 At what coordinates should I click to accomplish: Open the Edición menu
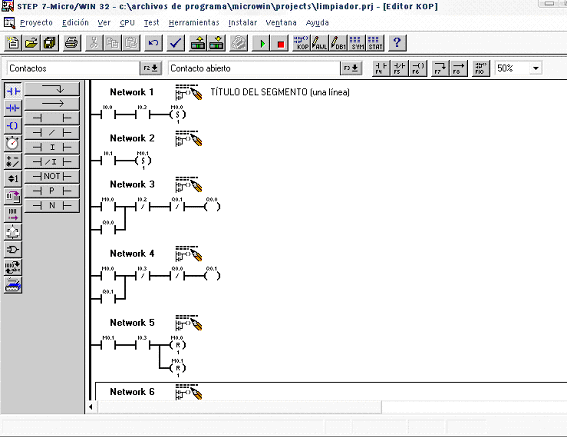(75, 23)
